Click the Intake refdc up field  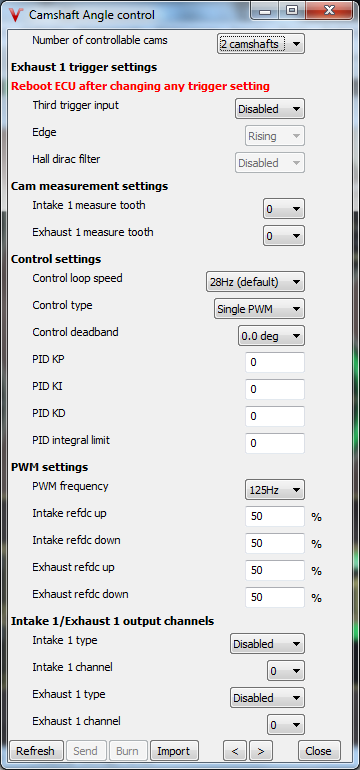pyautogui.click(x=275, y=517)
